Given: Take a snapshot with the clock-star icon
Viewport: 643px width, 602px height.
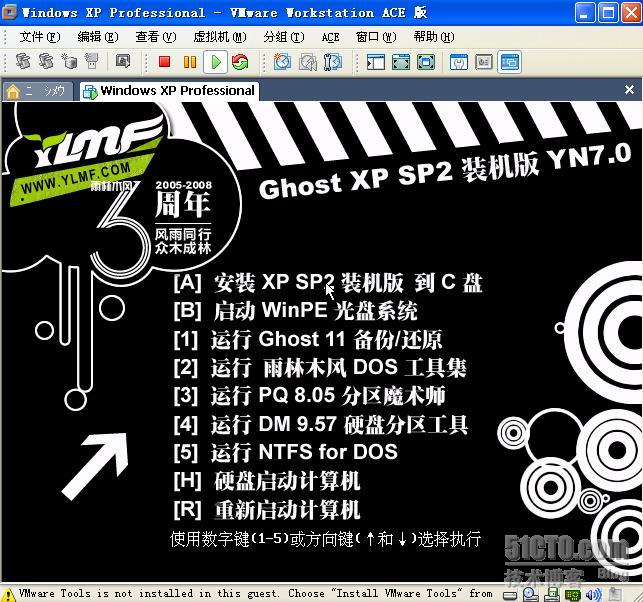Looking at the screenshot, I should (282, 62).
